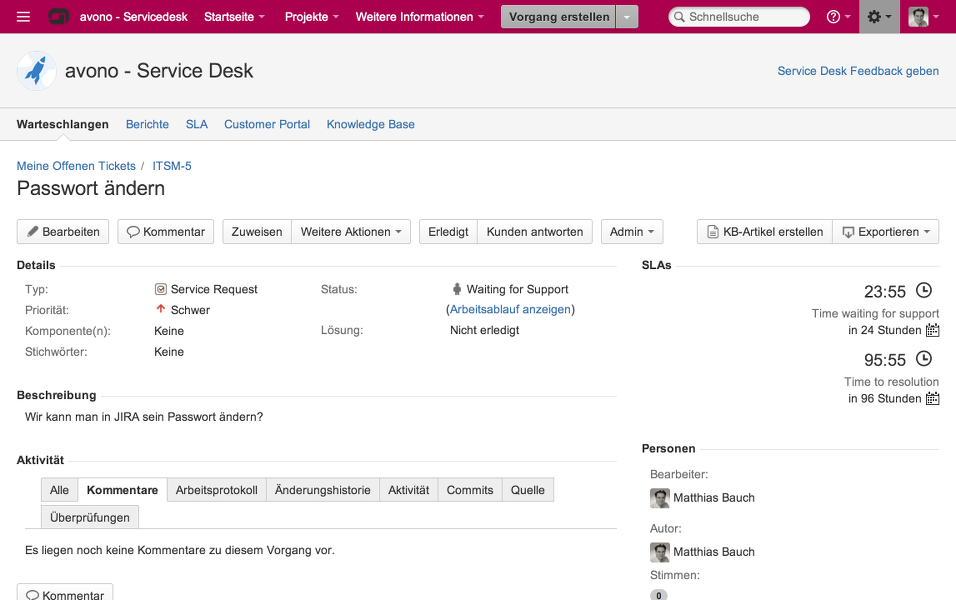Open the hamburger sidebar menu icon
This screenshot has height=600, width=956.
(x=24, y=17)
